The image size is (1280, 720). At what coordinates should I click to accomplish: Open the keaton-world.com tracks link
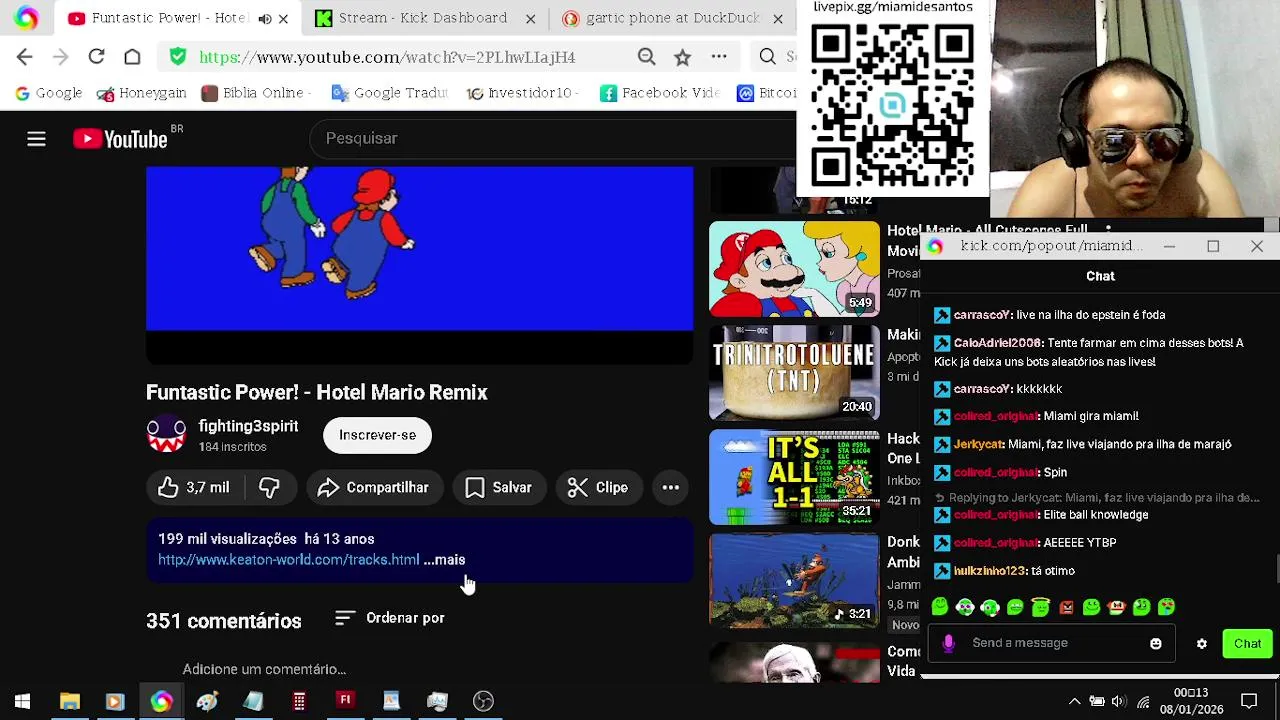[288, 560]
